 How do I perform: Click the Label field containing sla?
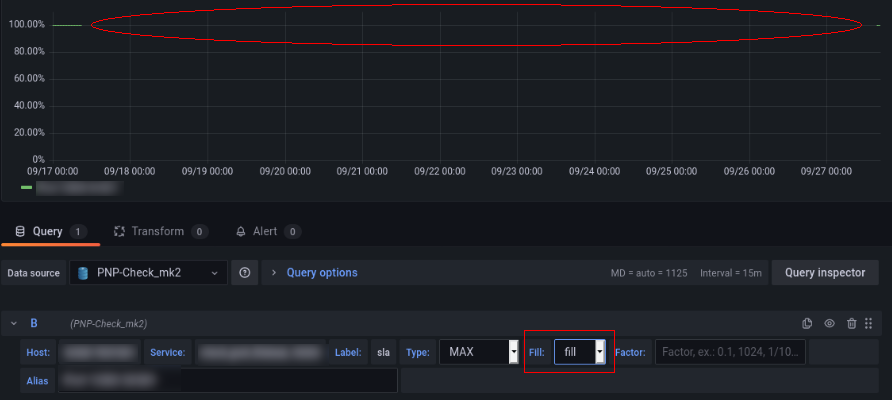(383, 352)
